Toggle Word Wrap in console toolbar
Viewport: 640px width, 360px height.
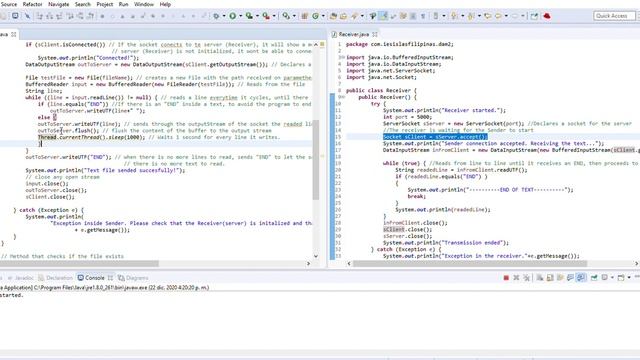point(560,278)
